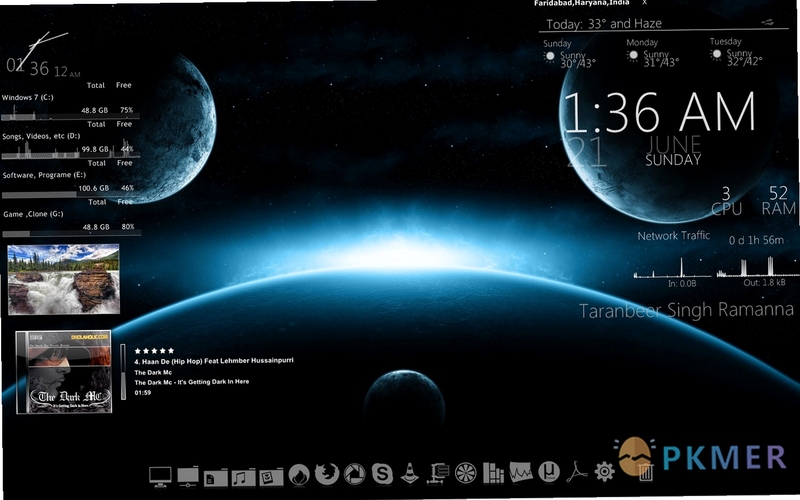Click the Taranbeer Singh Ramanna name text

point(686,310)
